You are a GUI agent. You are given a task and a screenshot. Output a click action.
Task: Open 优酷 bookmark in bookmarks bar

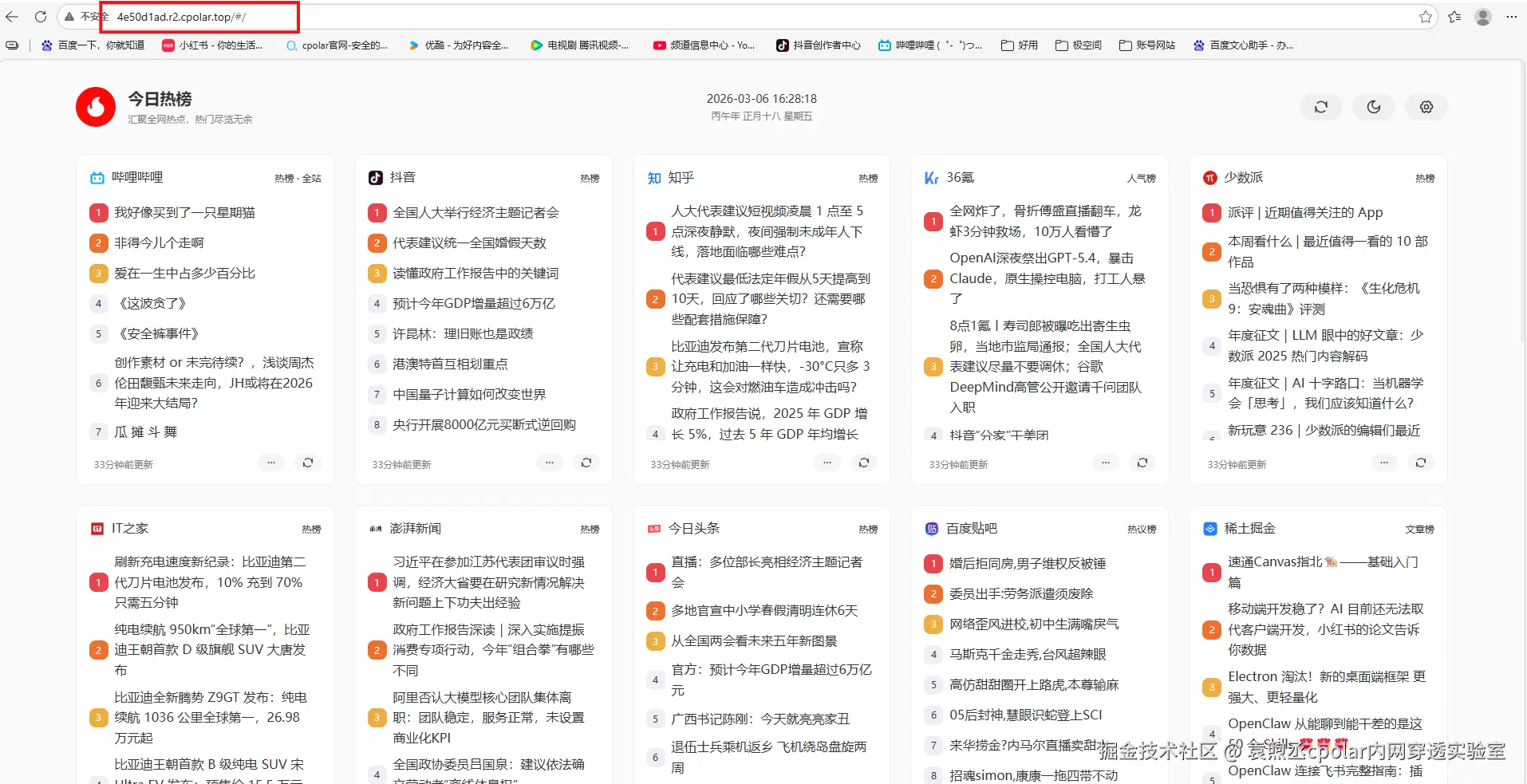pos(458,45)
